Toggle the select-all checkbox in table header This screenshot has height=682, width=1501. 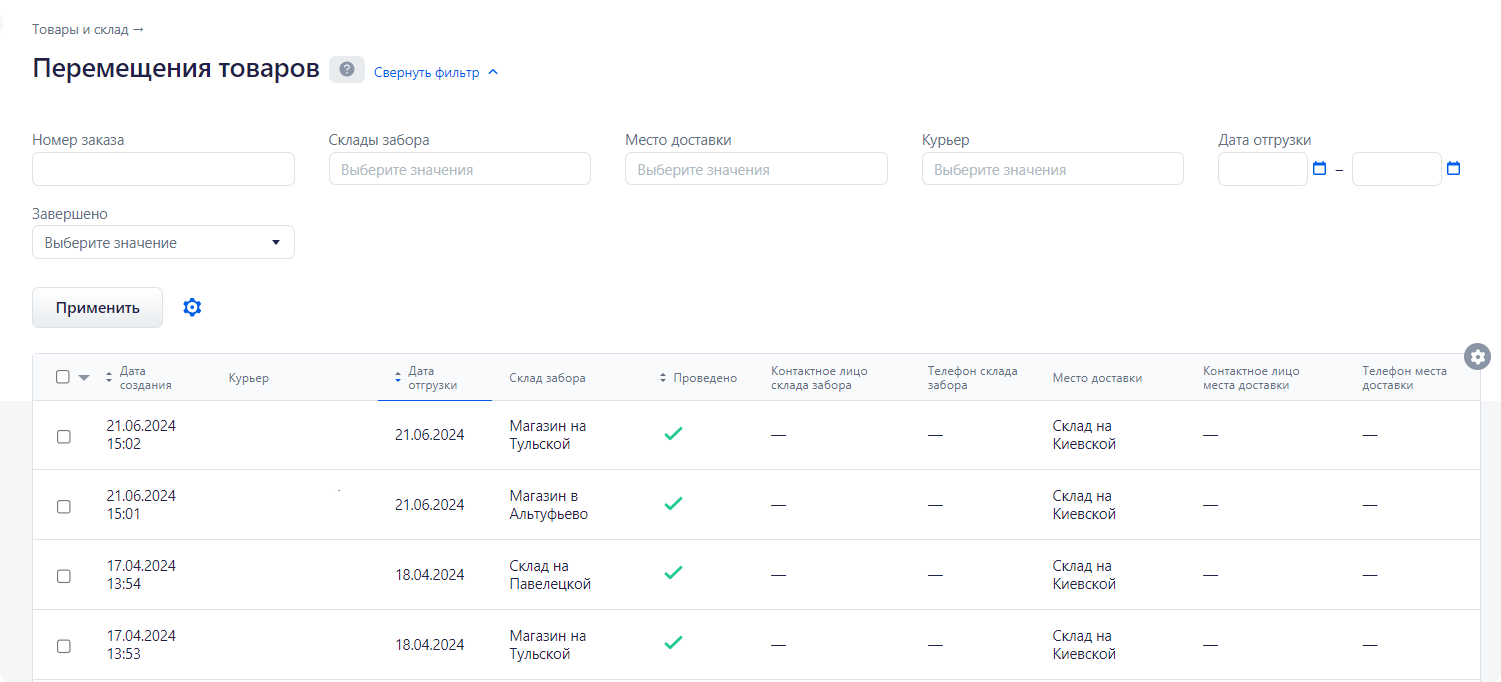point(63,377)
